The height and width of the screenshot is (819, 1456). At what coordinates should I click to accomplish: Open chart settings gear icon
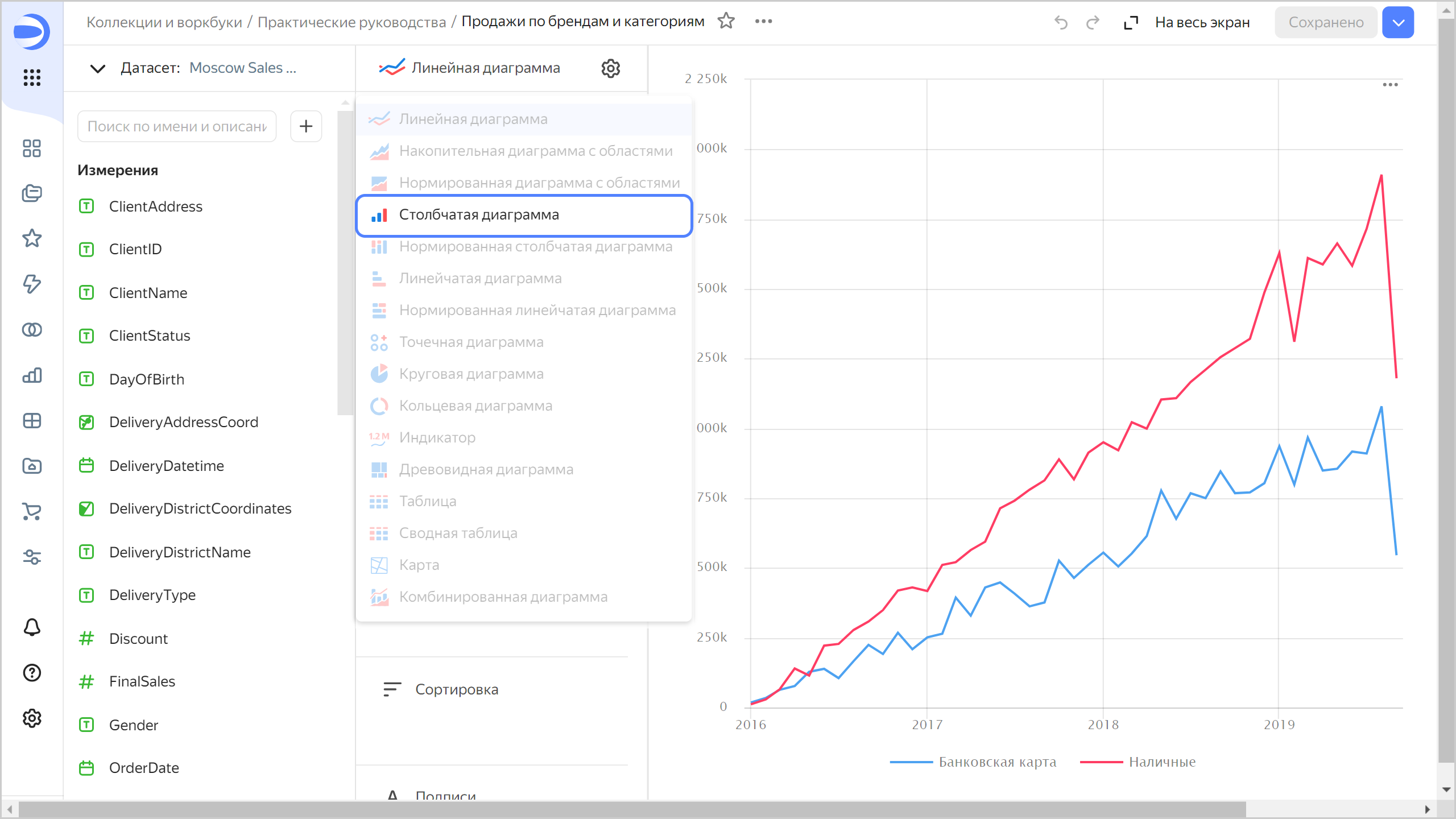pyautogui.click(x=610, y=68)
